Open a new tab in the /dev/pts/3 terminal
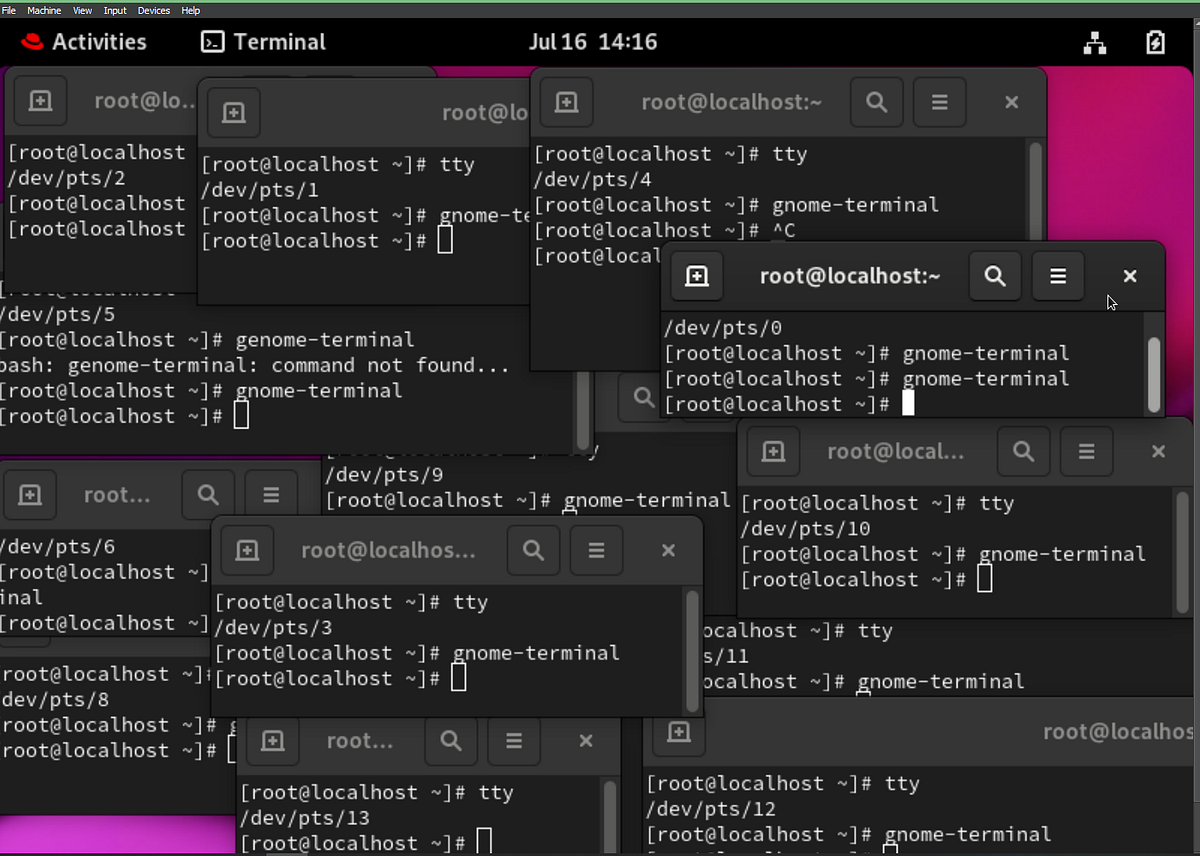The width and height of the screenshot is (1200, 856). click(247, 550)
